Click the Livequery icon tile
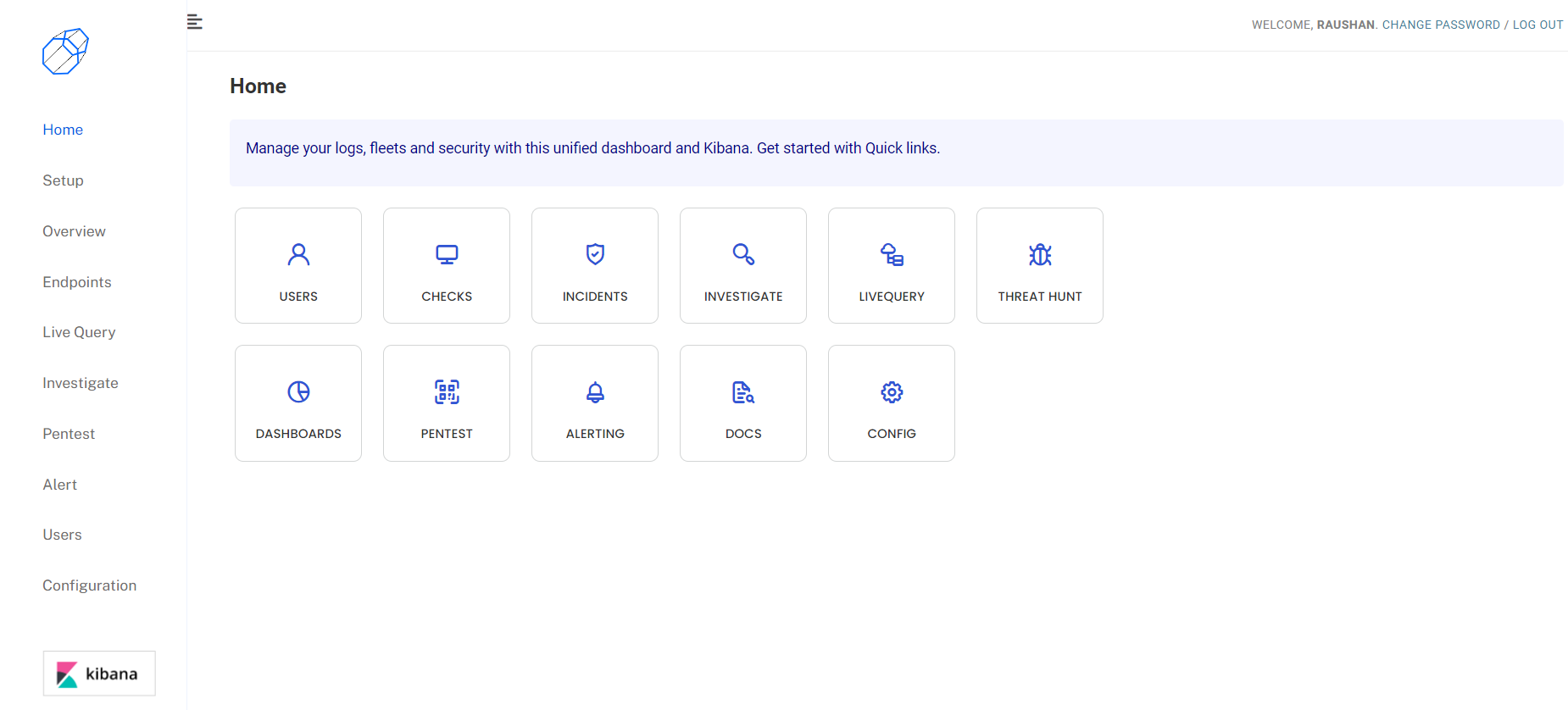This screenshot has height=710, width=1568. 892,255
